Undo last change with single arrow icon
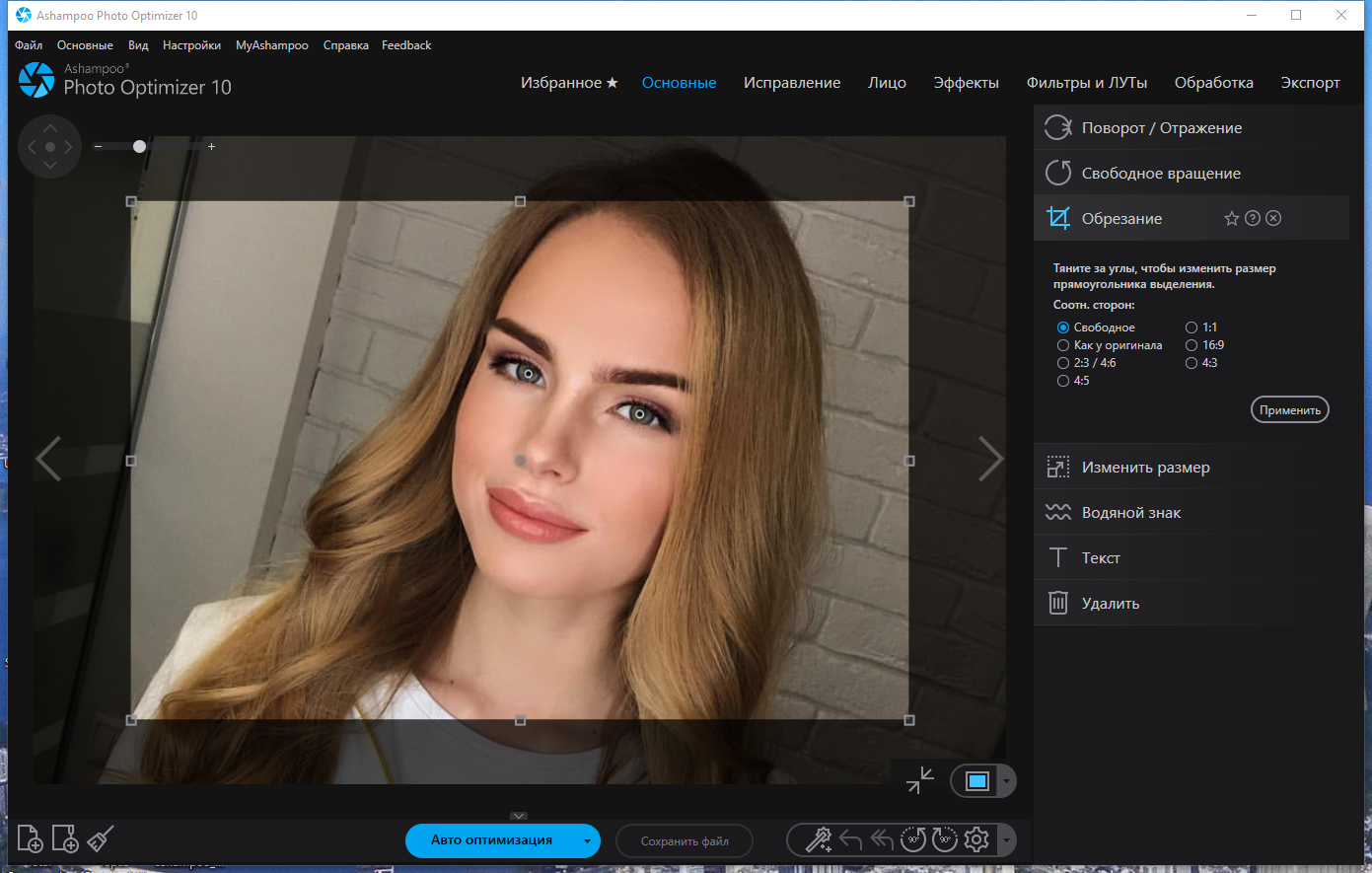Viewport: 1372px width, 873px height. pos(850,840)
